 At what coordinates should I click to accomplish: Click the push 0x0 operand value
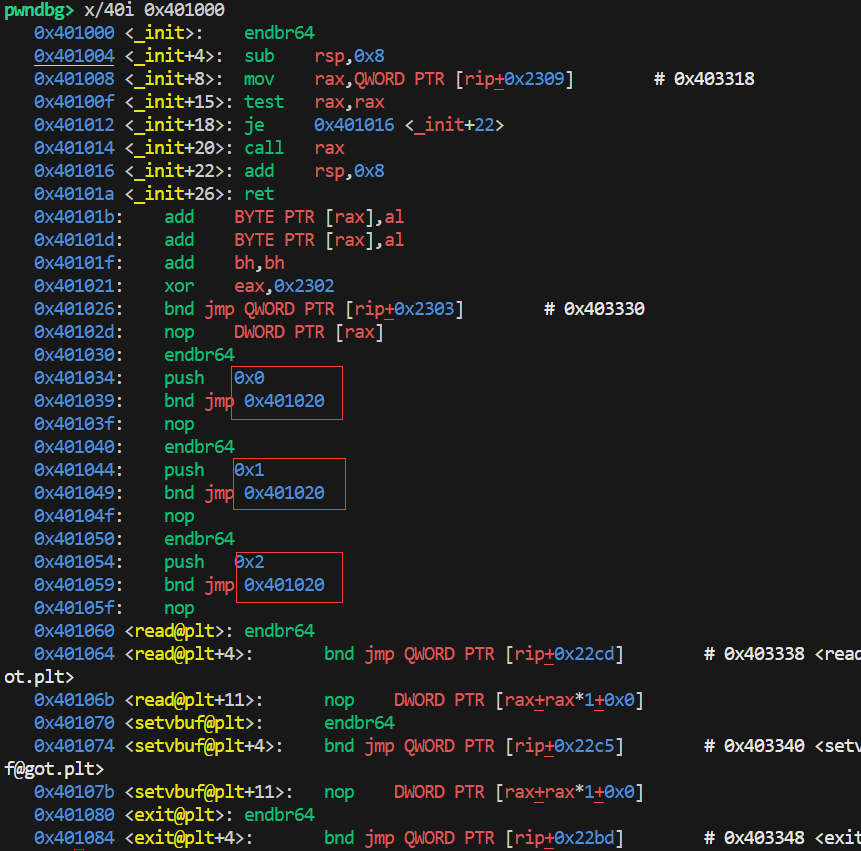tap(249, 378)
